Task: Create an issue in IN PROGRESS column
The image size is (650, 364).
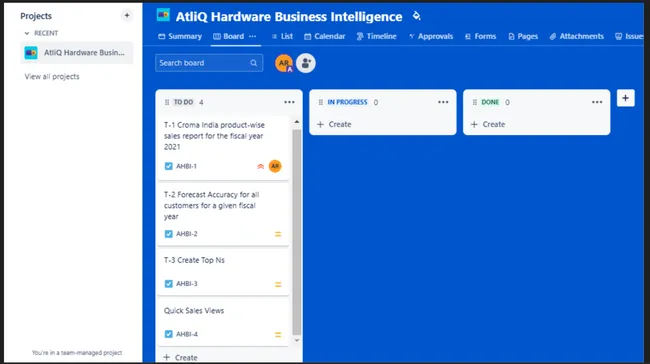Action: click(334, 124)
